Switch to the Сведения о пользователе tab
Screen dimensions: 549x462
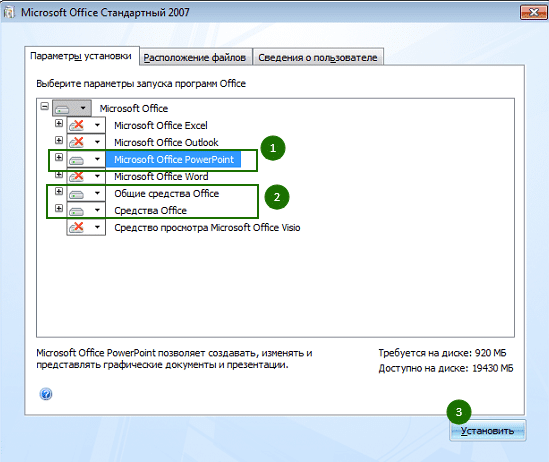[x=318, y=57]
